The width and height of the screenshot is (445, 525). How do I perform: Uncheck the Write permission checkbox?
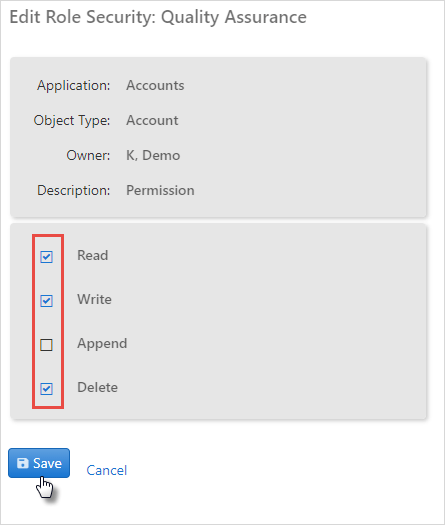click(46, 301)
